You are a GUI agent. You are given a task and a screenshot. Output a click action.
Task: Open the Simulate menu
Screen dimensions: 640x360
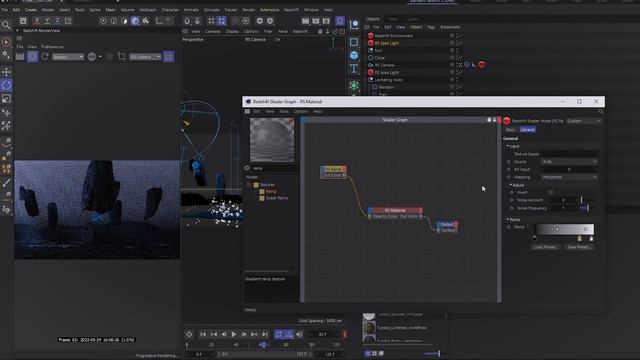[211, 9]
